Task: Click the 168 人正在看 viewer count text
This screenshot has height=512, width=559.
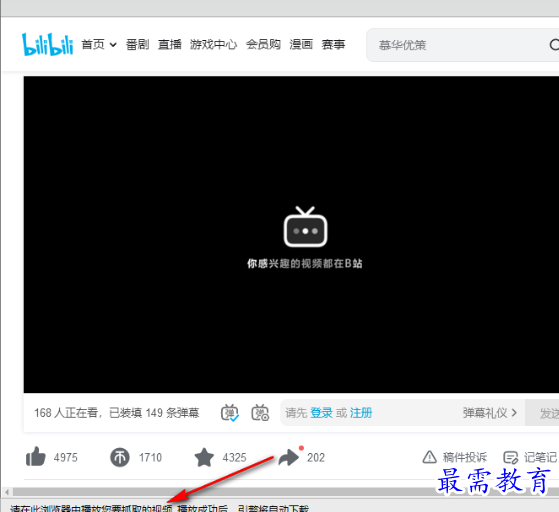Action: 66,413
